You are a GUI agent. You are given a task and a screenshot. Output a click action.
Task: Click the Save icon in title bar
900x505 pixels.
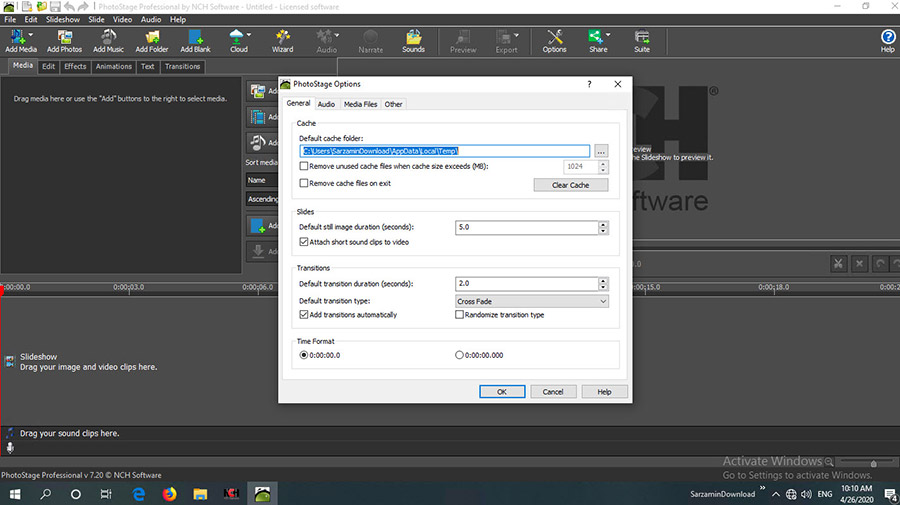[x=55, y=6]
